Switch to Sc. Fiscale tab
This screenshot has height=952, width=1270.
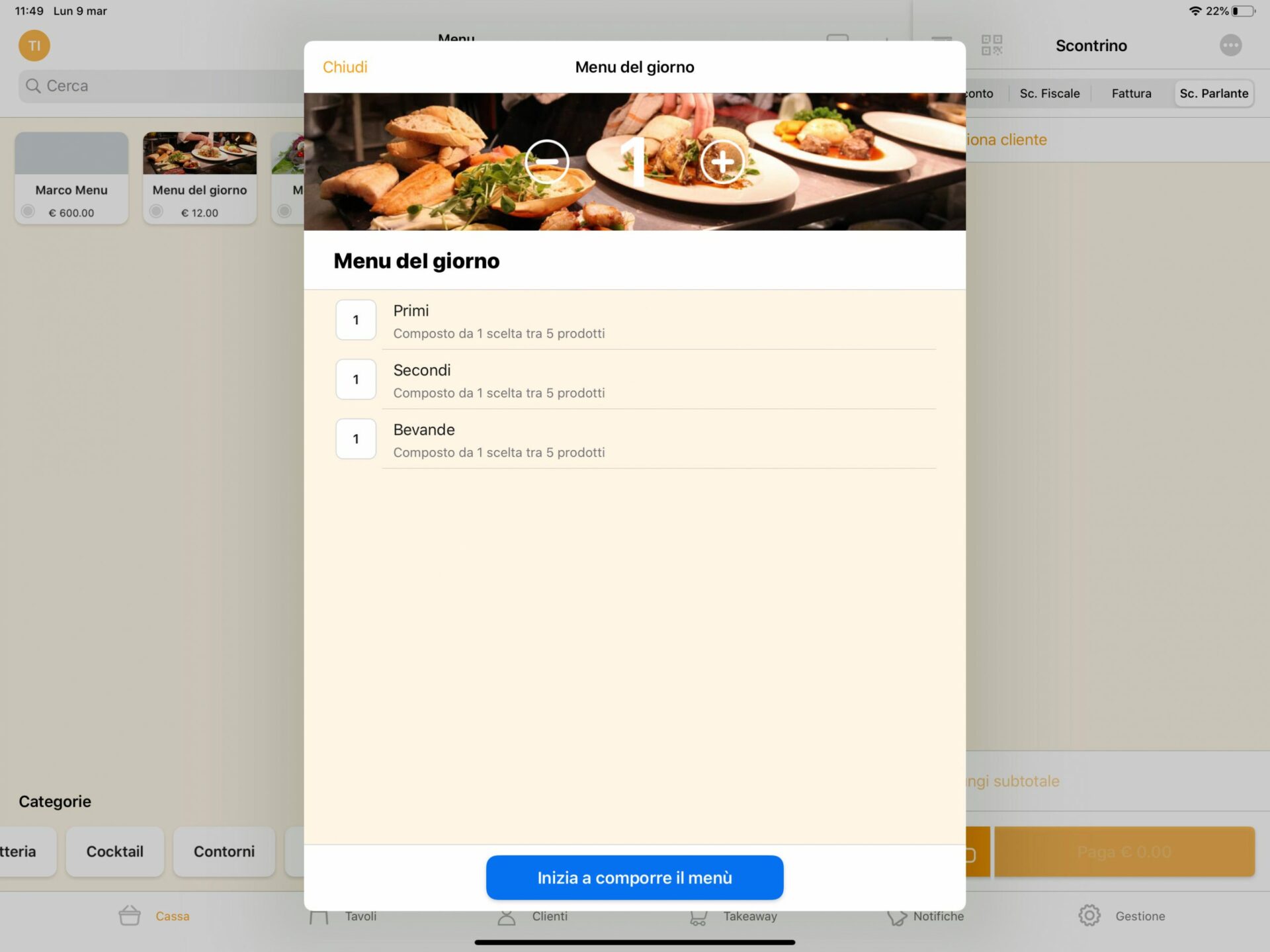click(x=1050, y=93)
